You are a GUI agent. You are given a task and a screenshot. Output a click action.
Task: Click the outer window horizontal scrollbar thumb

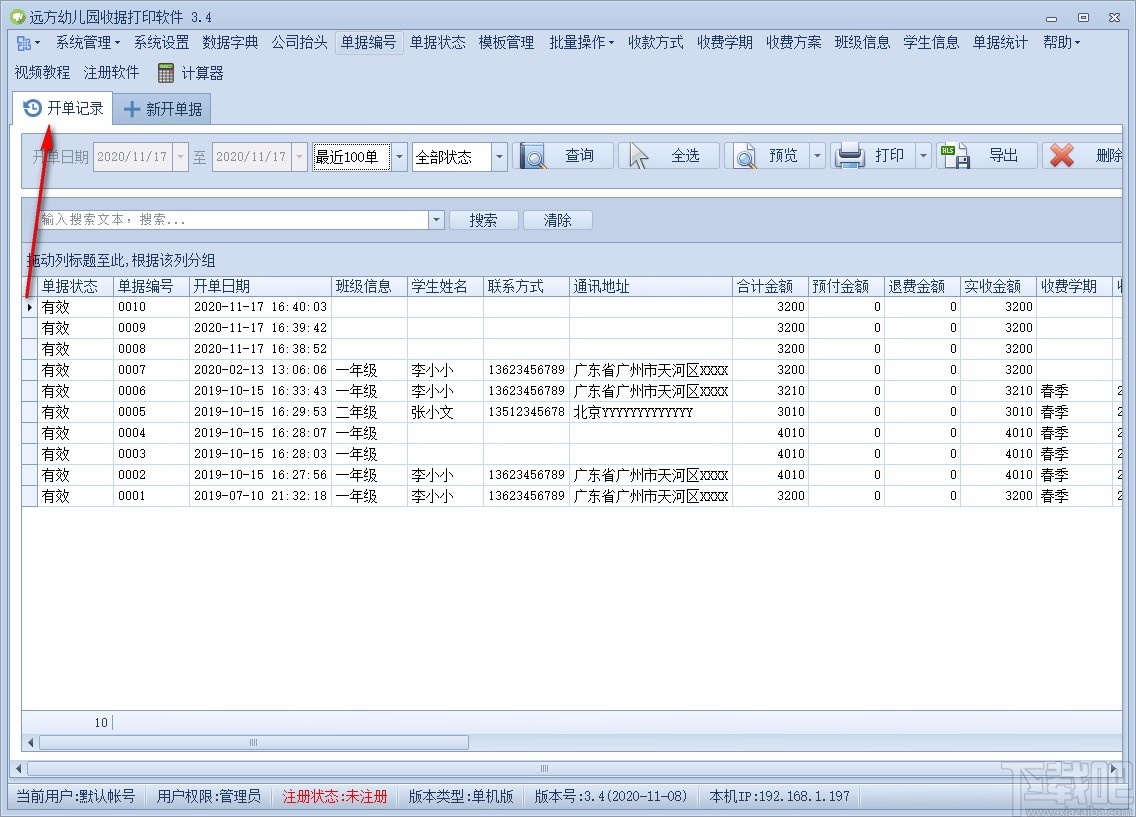click(x=543, y=768)
